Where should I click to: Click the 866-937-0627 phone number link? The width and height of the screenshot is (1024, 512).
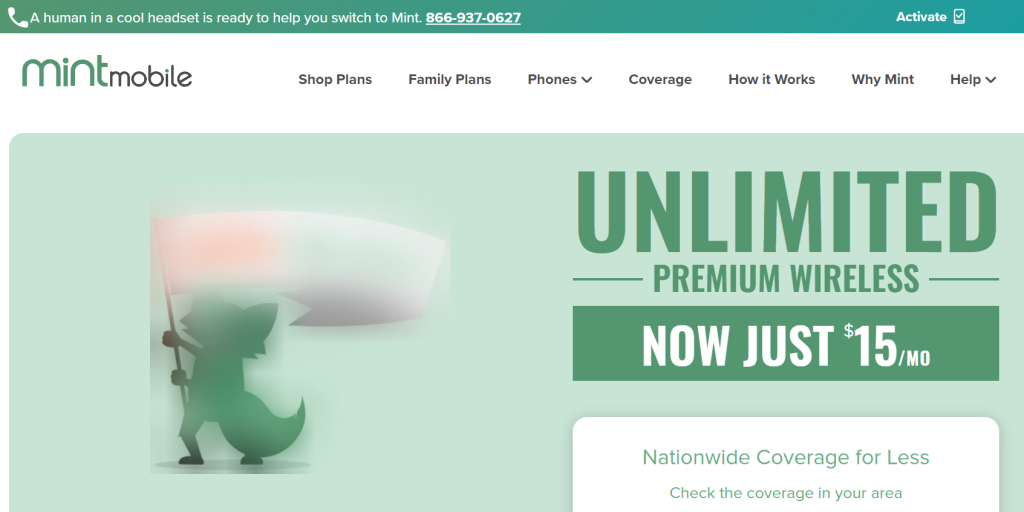click(473, 18)
